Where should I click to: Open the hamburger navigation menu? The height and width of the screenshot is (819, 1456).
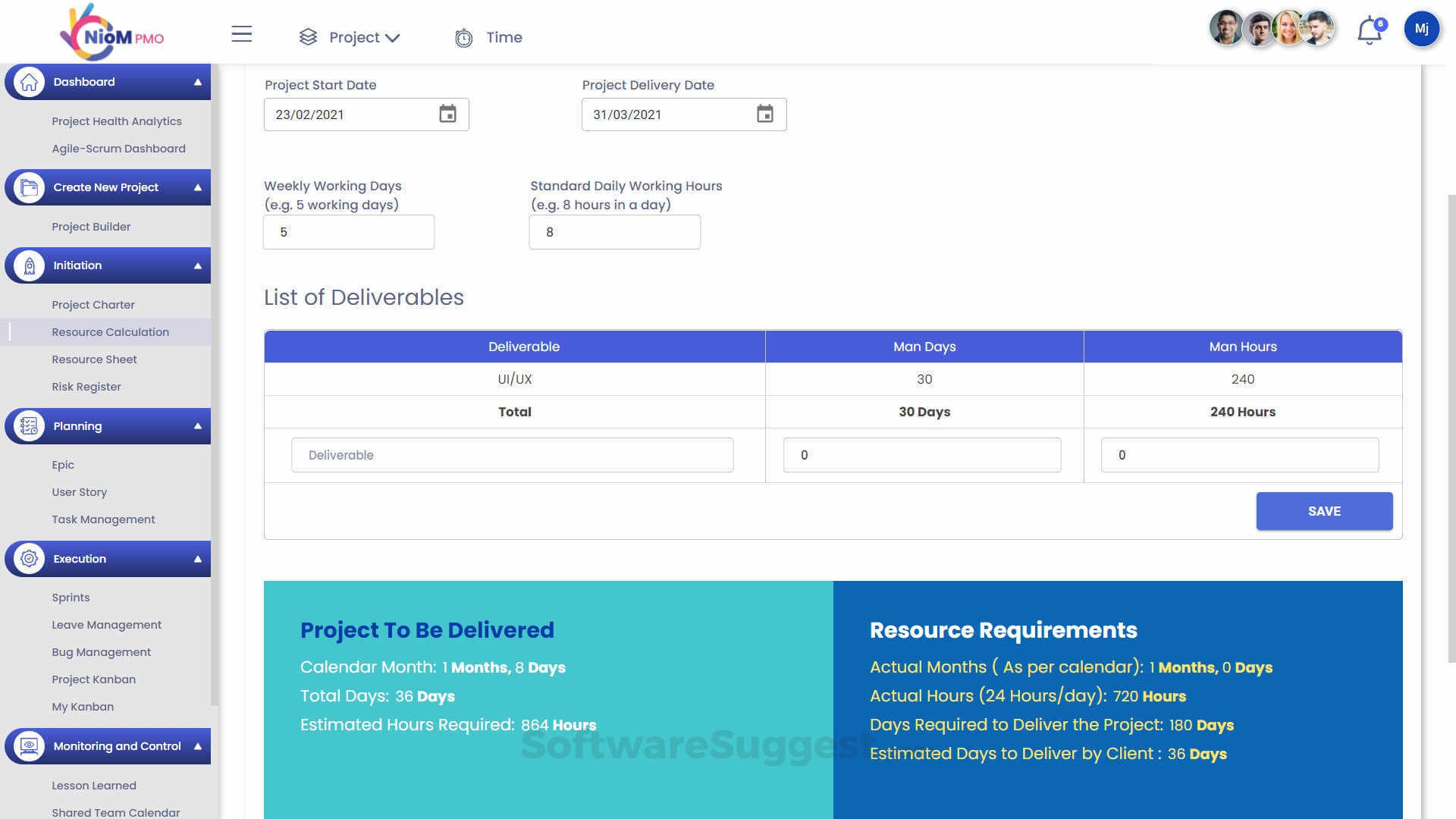click(241, 34)
